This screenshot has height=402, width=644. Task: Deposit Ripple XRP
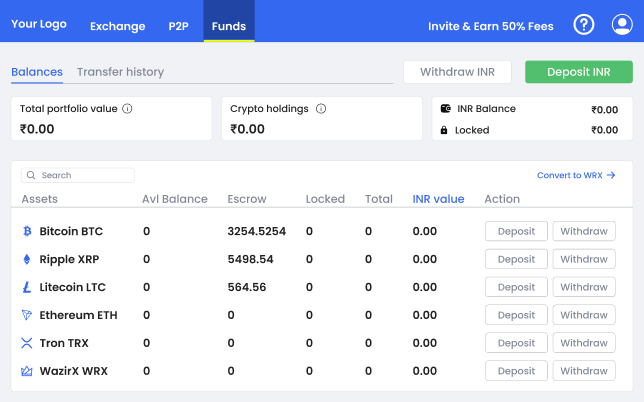(x=516, y=259)
